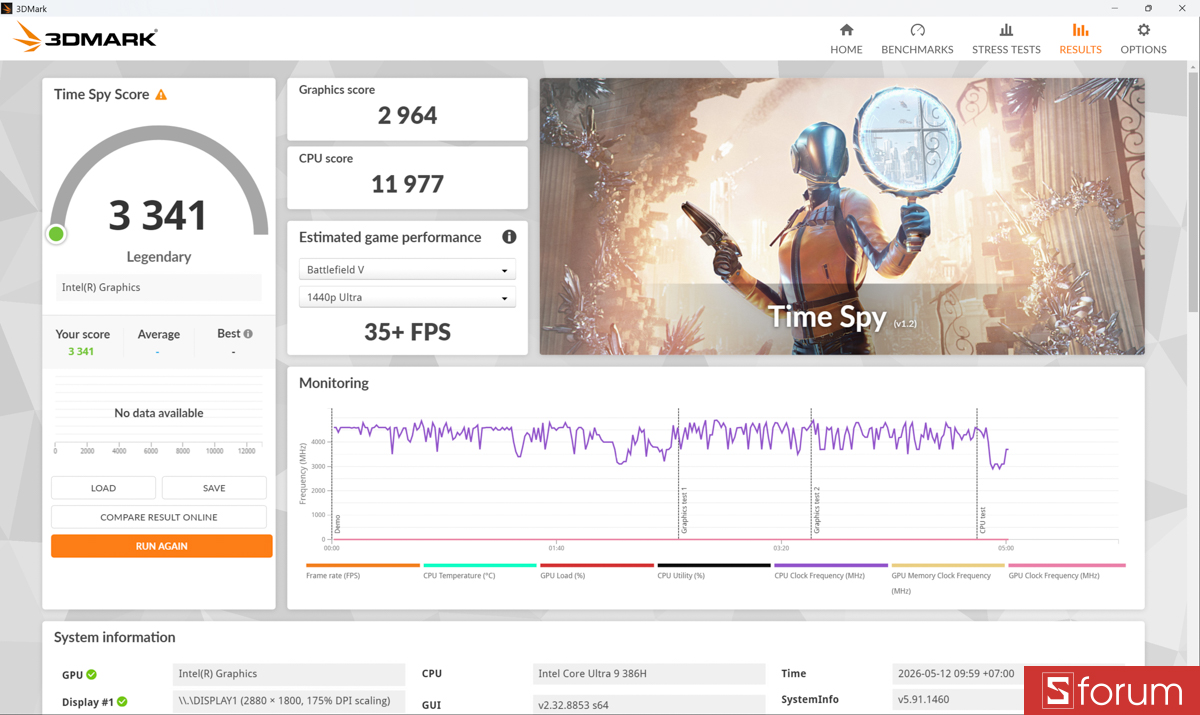Click the Results chart icon
Viewport: 1200px width, 715px height.
pyautogui.click(x=1080, y=30)
